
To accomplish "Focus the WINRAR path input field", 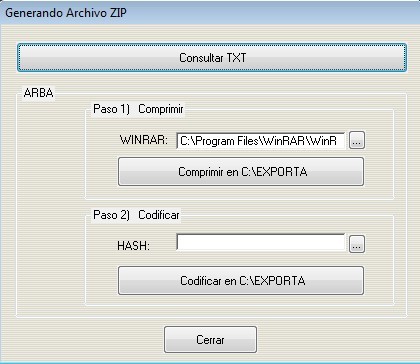I will [x=260, y=141].
